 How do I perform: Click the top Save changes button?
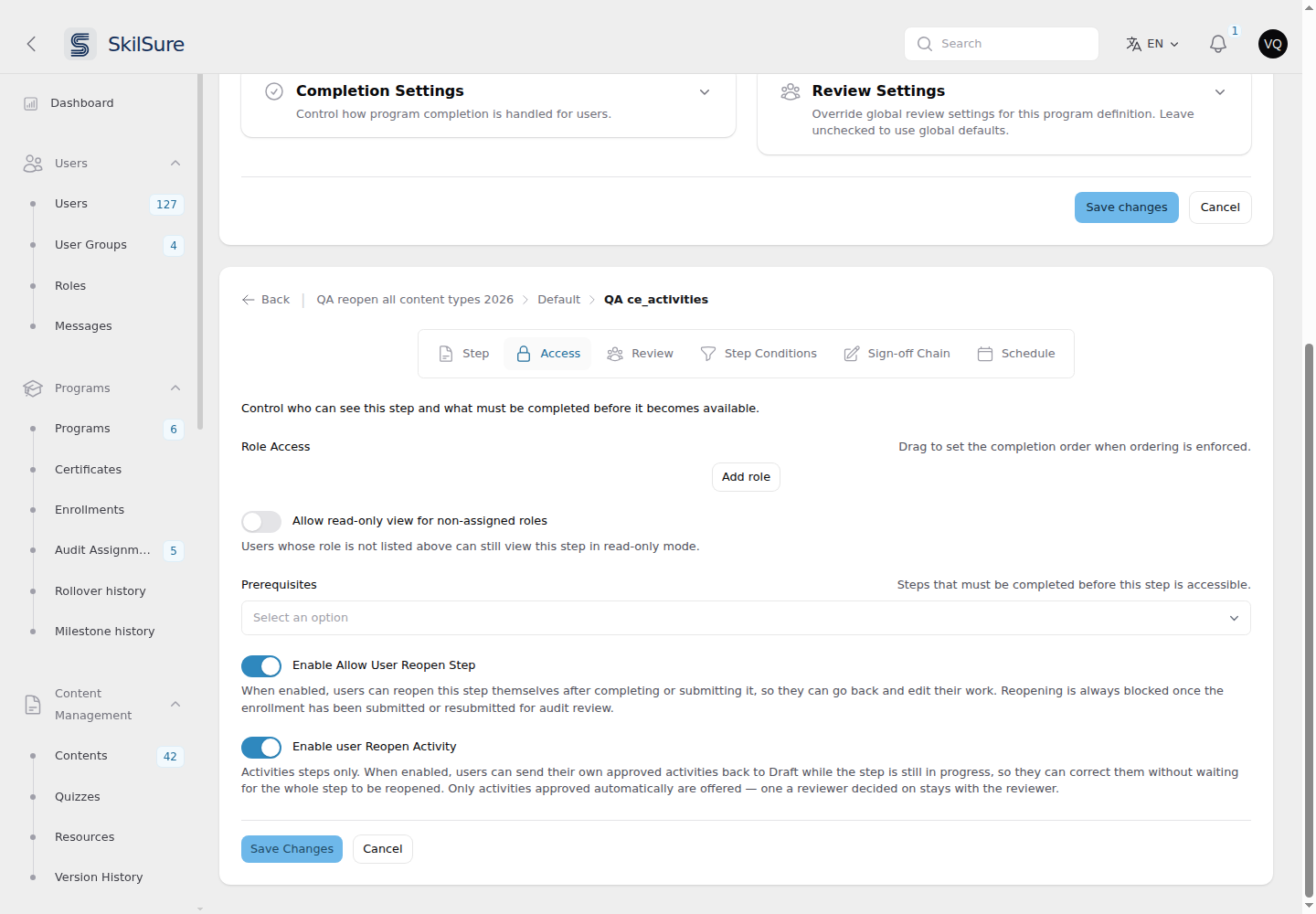pos(1127,207)
